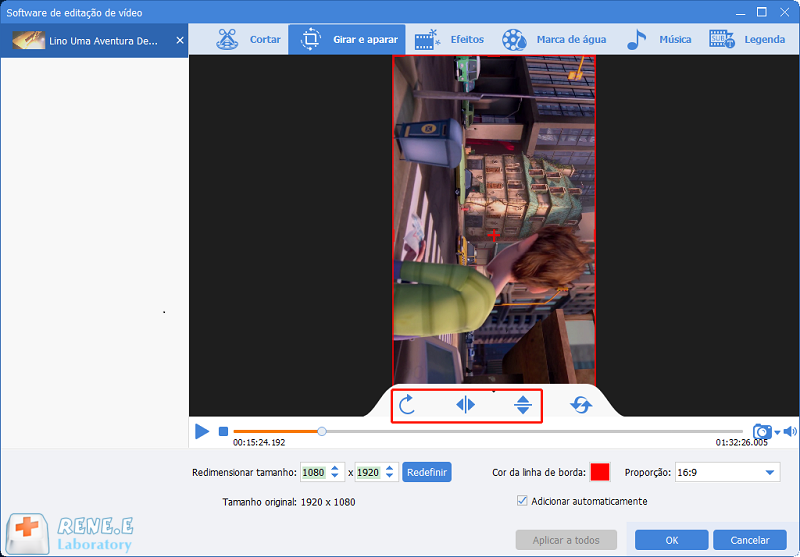This screenshot has height=557, width=800.
Task: Reset rotation with the refresh icon
Action: click(581, 405)
